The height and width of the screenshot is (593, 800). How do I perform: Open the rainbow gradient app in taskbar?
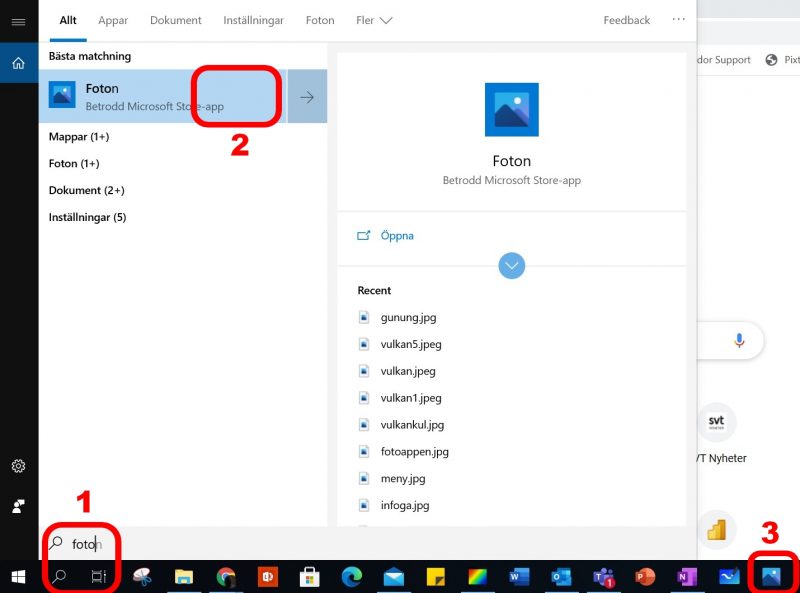click(x=478, y=577)
